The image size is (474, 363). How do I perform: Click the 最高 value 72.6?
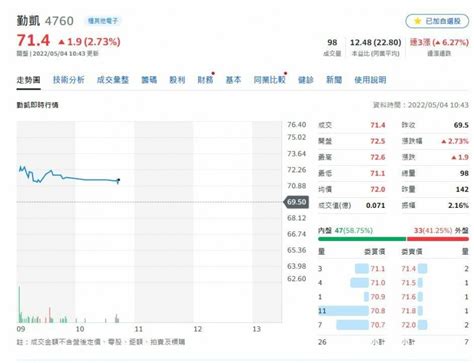tap(378, 157)
